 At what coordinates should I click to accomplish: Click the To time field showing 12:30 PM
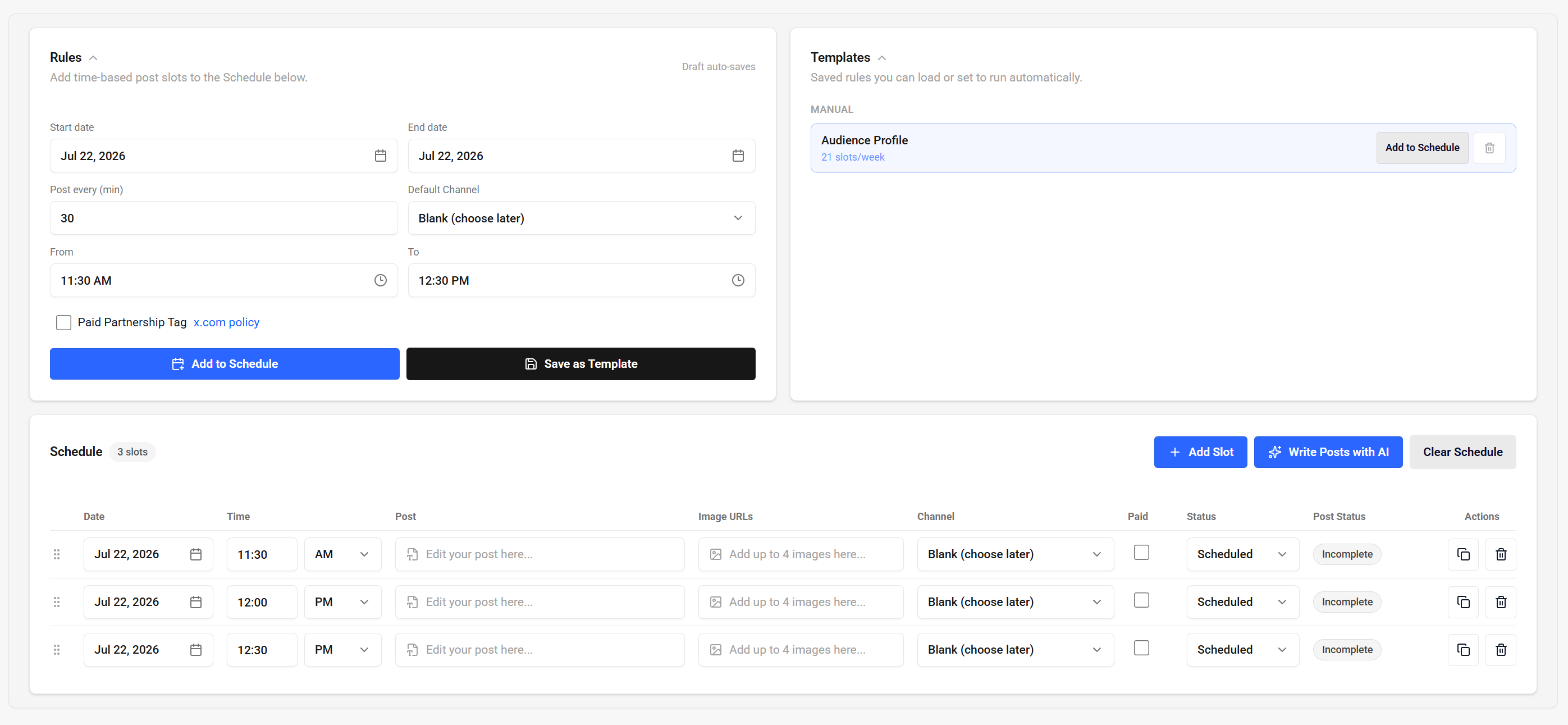click(581, 281)
